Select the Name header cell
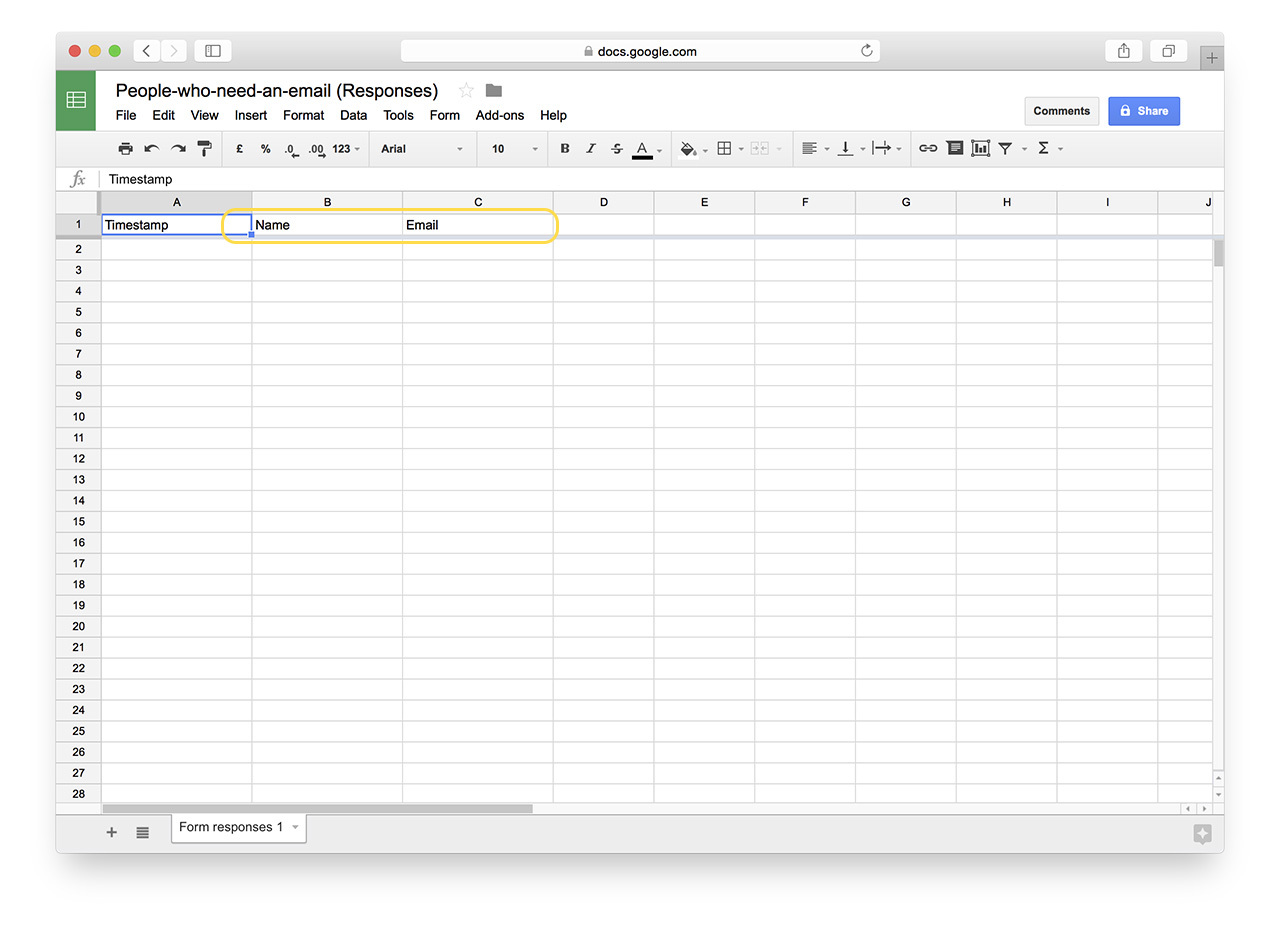This screenshot has height=933, width=1280. pyautogui.click(x=327, y=225)
